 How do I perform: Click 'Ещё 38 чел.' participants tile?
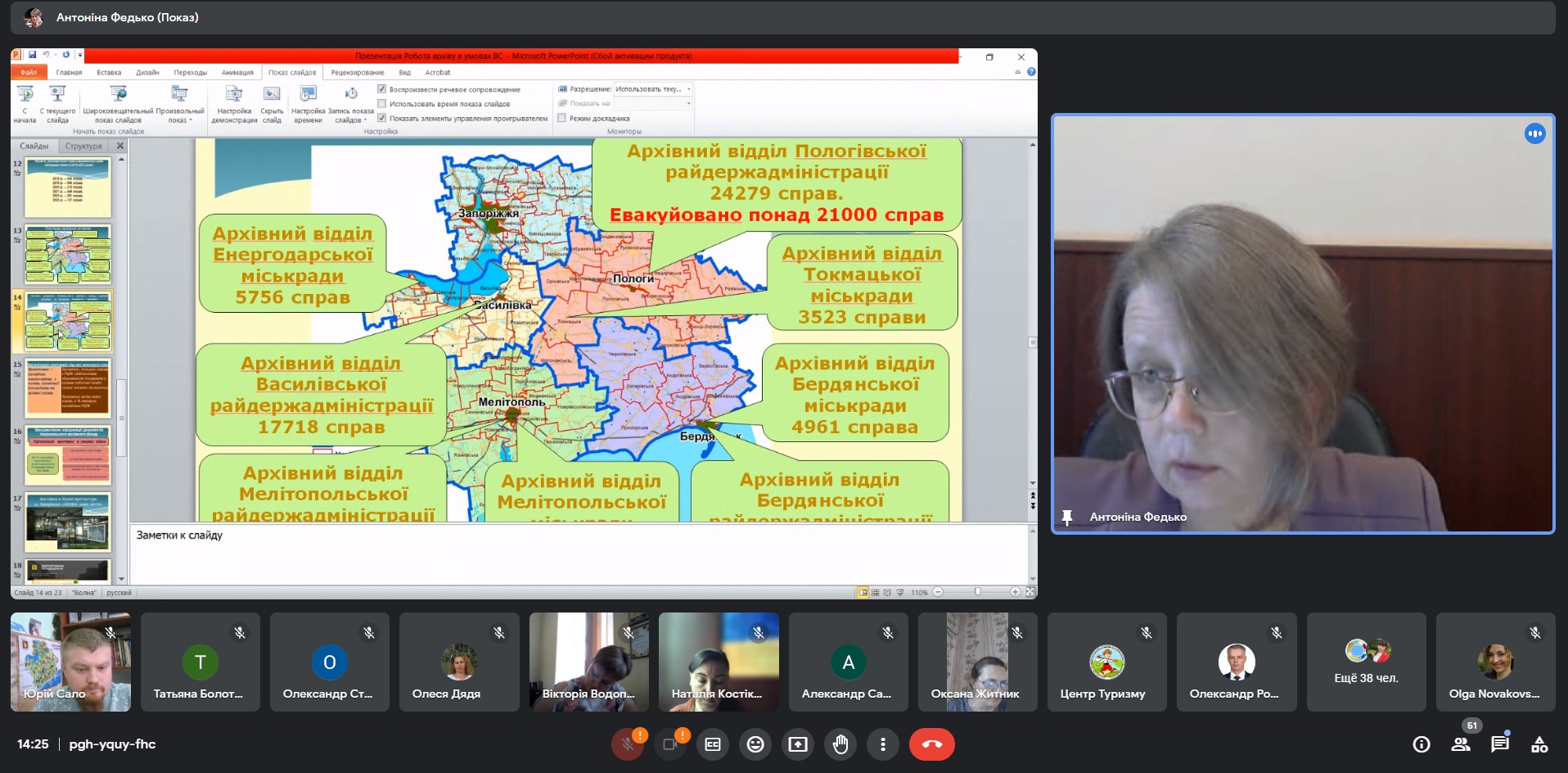point(1366,662)
